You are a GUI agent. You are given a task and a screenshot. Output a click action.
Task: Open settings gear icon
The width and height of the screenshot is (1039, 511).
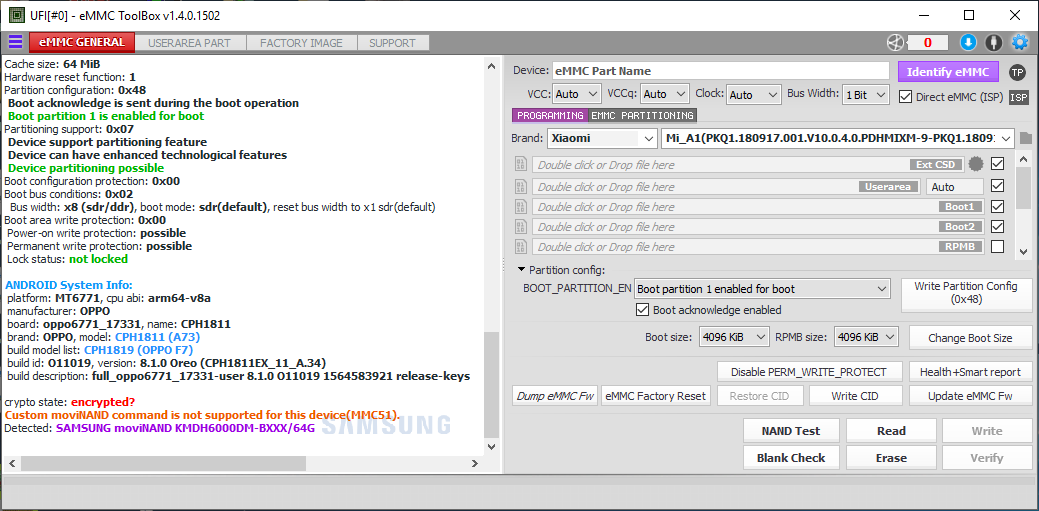(x=1019, y=43)
